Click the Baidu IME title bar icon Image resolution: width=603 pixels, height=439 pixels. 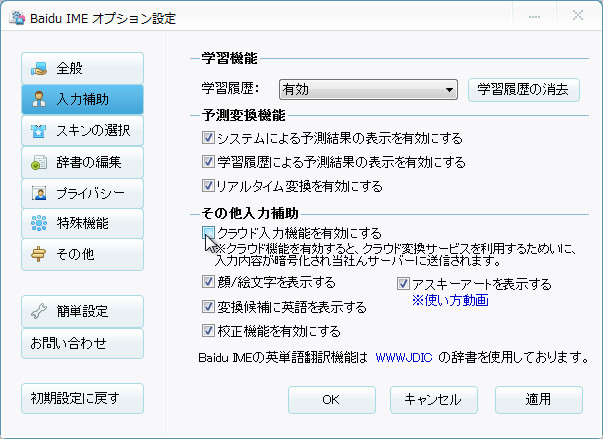pyautogui.click(x=17, y=18)
